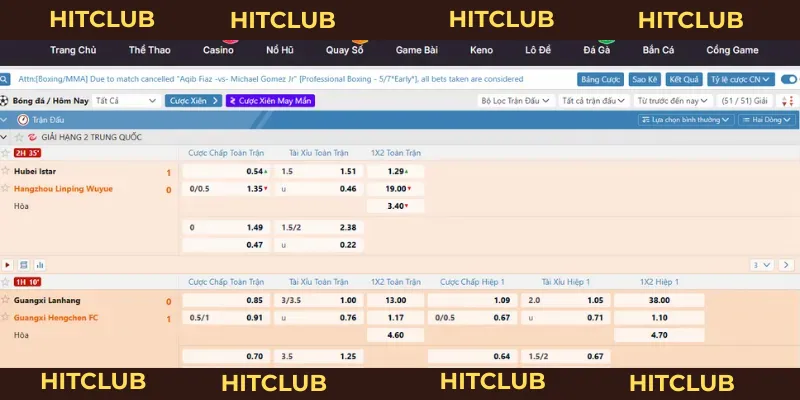
Task: Toggle the star beside 2H 35' match
Action: [x=5, y=153]
